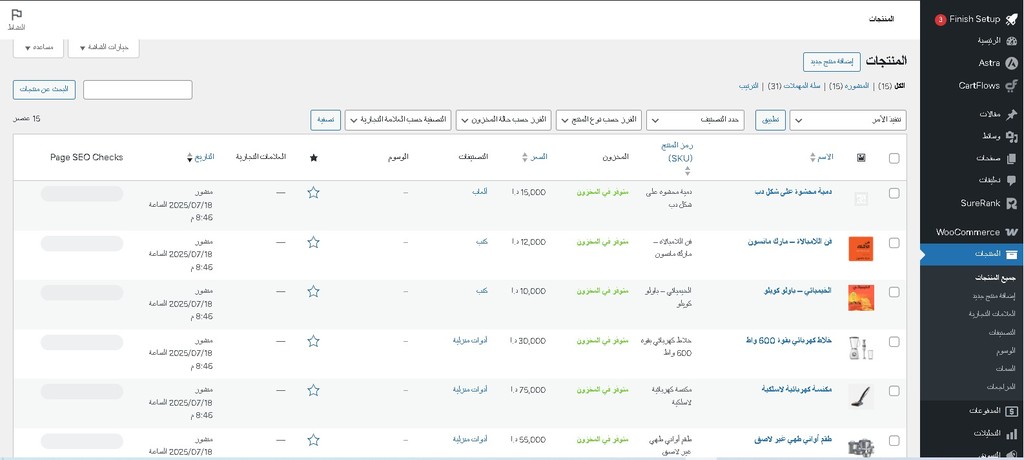Focus the product search text field
Image resolution: width=1024 pixels, height=460 pixels.
click(138, 90)
